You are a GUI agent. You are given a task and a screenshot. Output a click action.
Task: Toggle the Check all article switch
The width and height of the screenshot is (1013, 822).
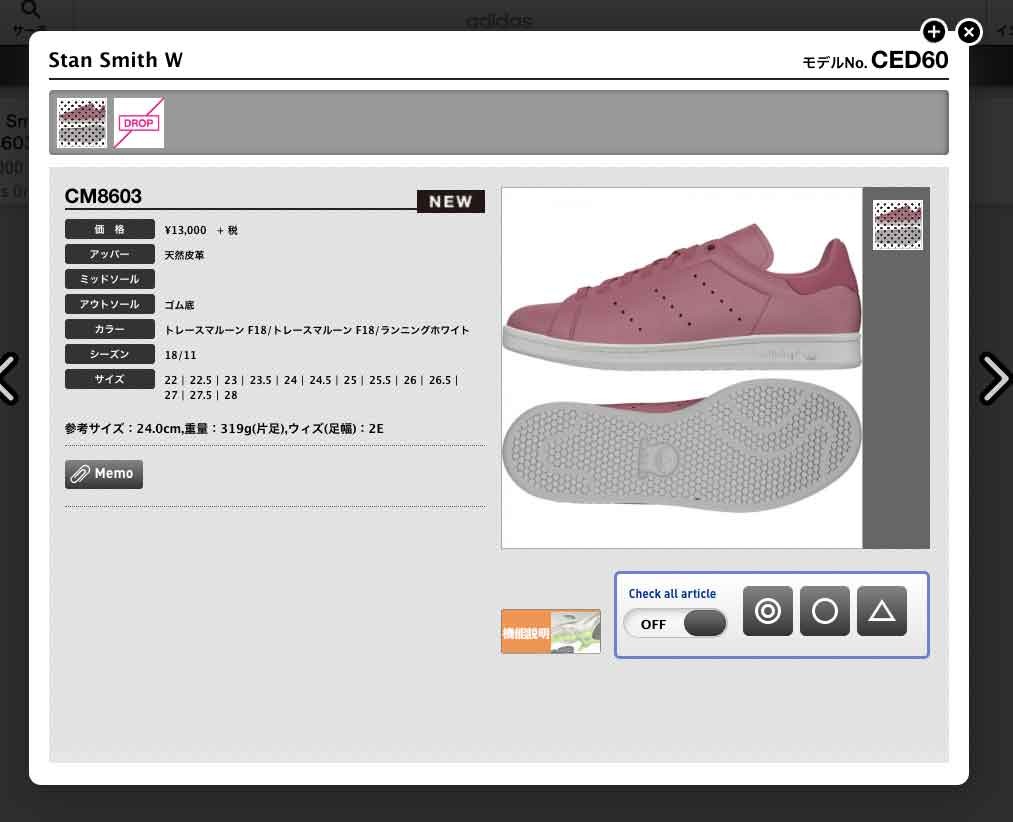(675, 624)
